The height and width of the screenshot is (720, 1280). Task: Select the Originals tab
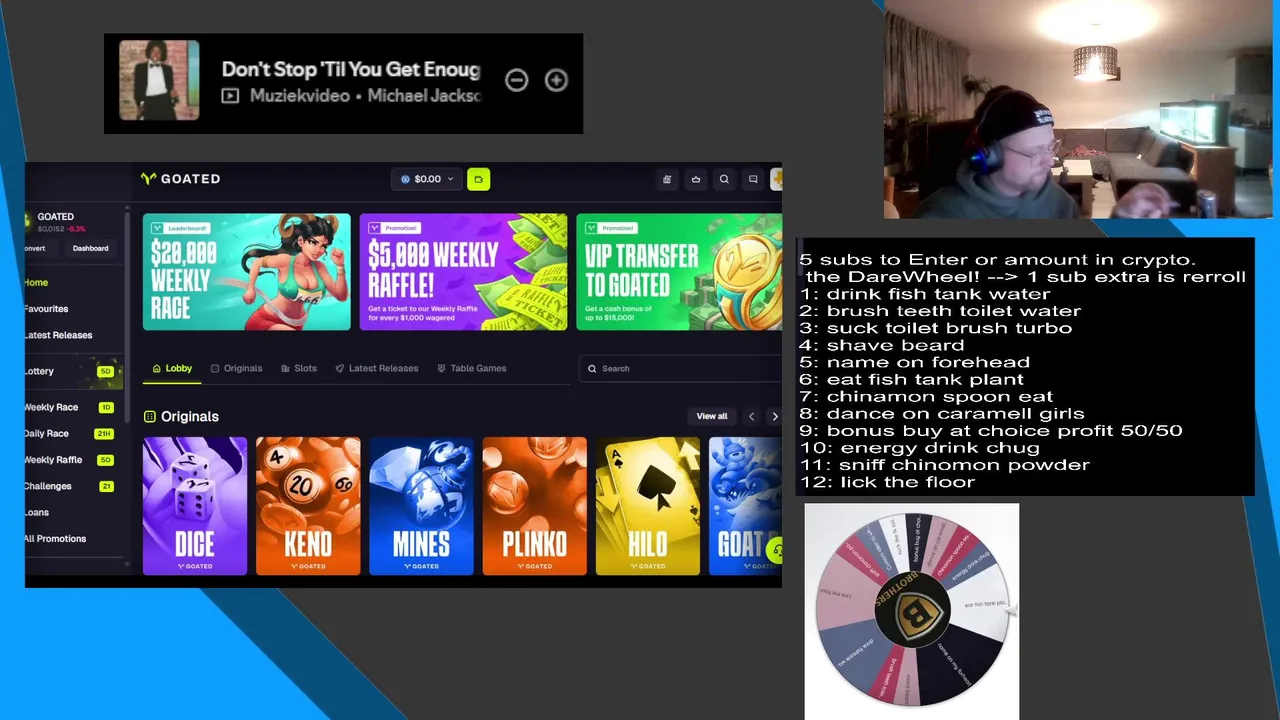tap(236, 368)
